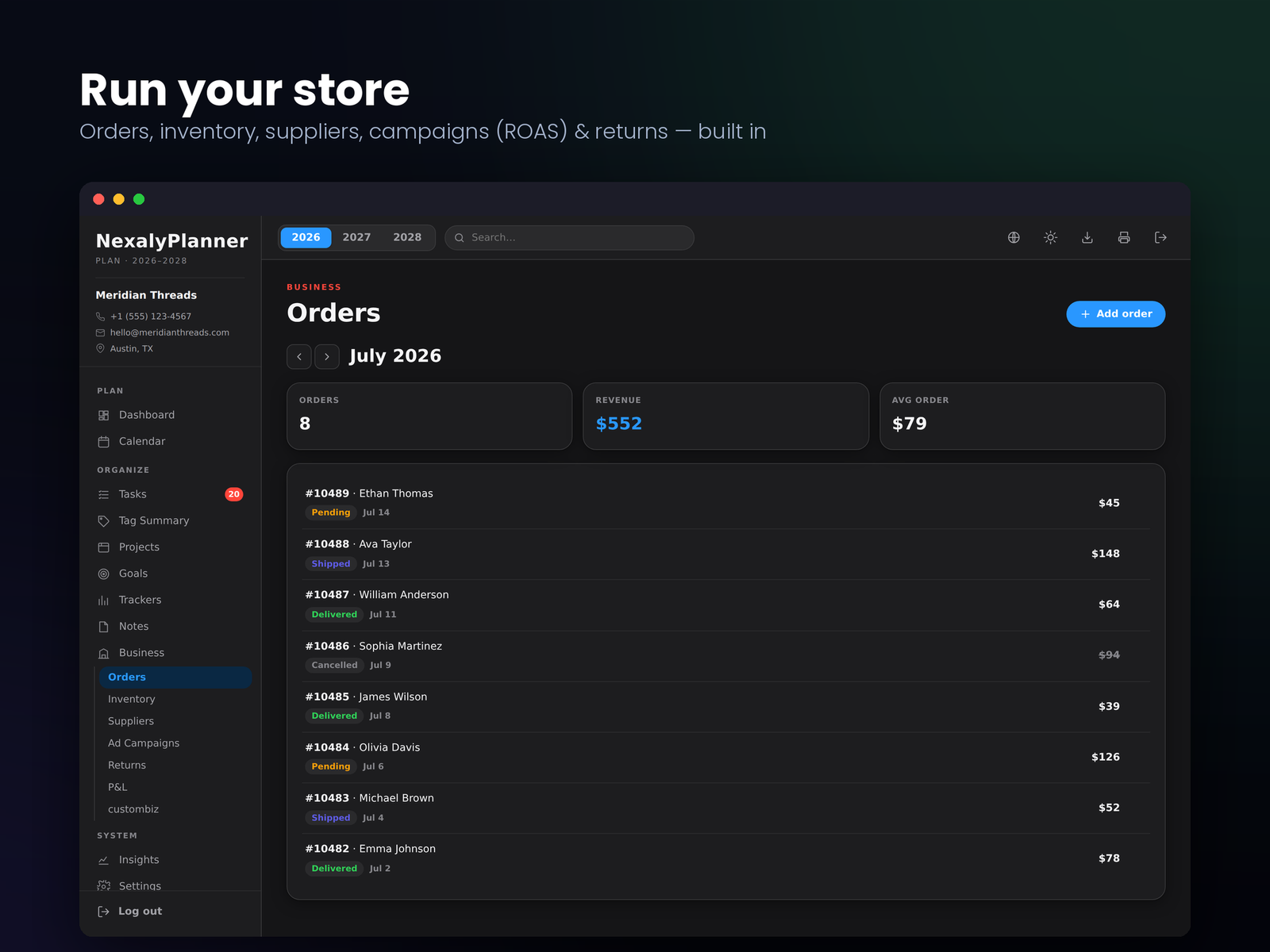
Task: Click the Goals target icon
Action: tap(103, 574)
